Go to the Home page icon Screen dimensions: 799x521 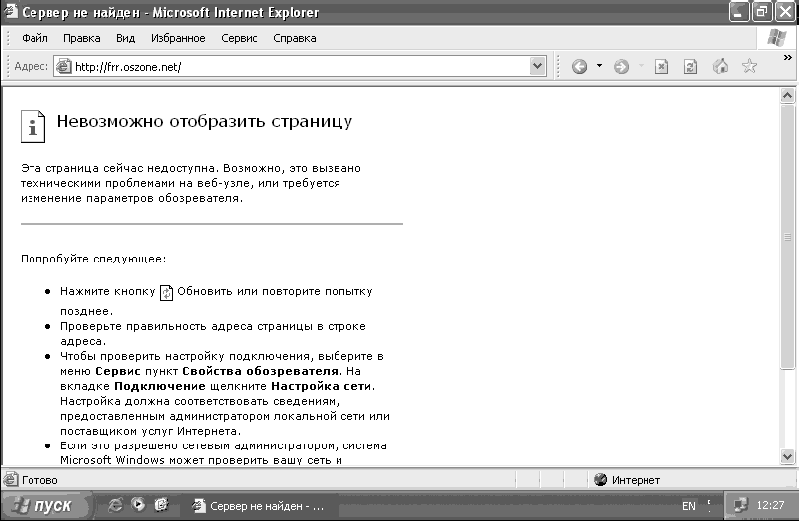coord(720,66)
